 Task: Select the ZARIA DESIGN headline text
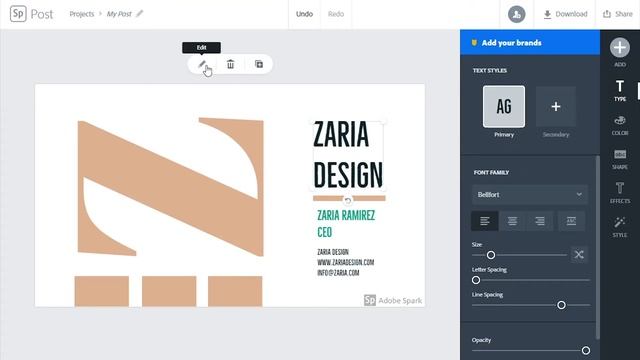(x=348, y=155)
